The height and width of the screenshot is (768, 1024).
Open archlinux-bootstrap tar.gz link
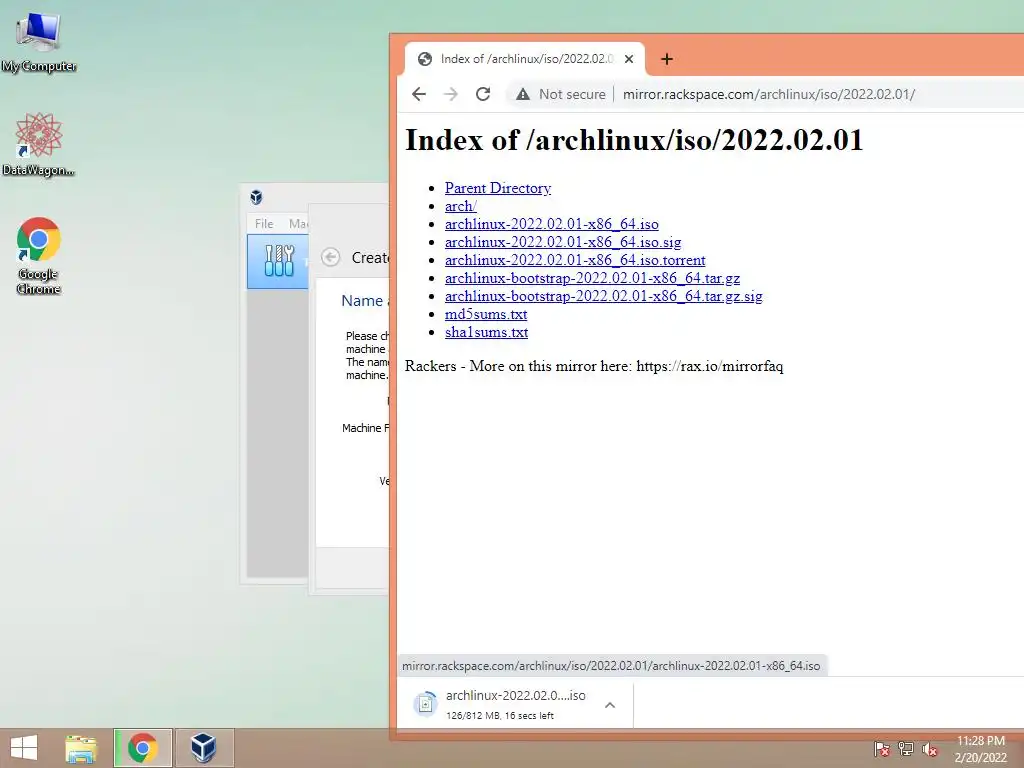coord(592,278)
